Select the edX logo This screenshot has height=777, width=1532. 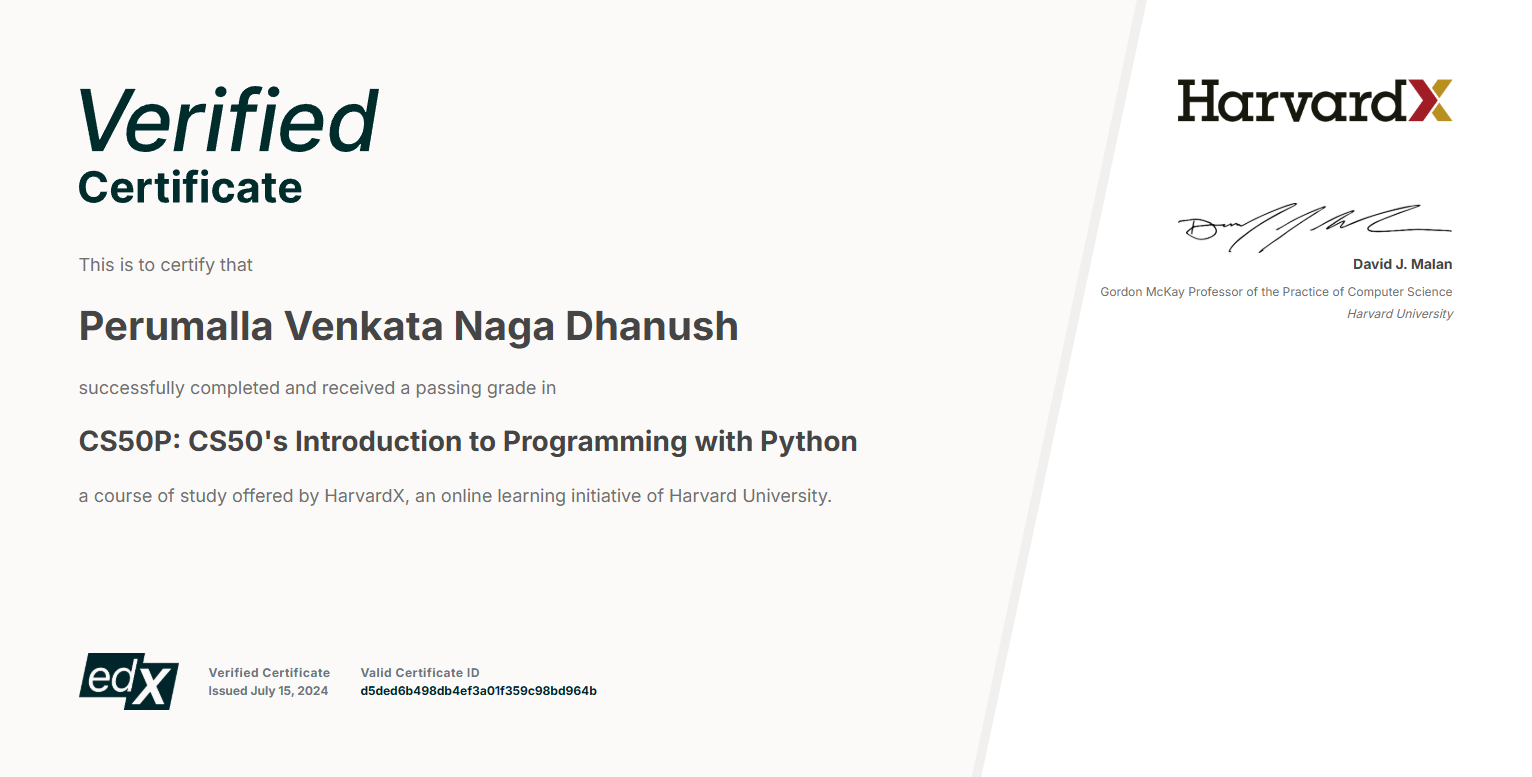(x=128, y=681)
